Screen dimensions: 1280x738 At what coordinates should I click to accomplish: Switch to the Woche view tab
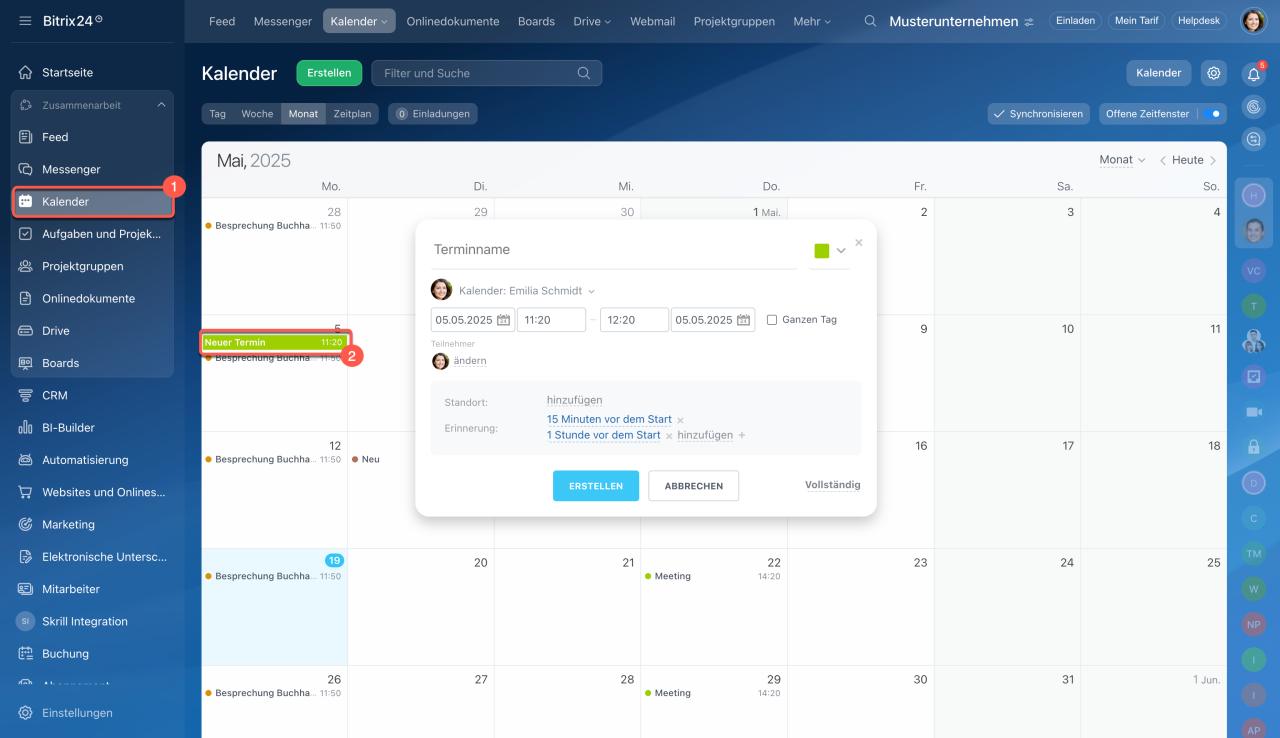(x=257, y=114)
